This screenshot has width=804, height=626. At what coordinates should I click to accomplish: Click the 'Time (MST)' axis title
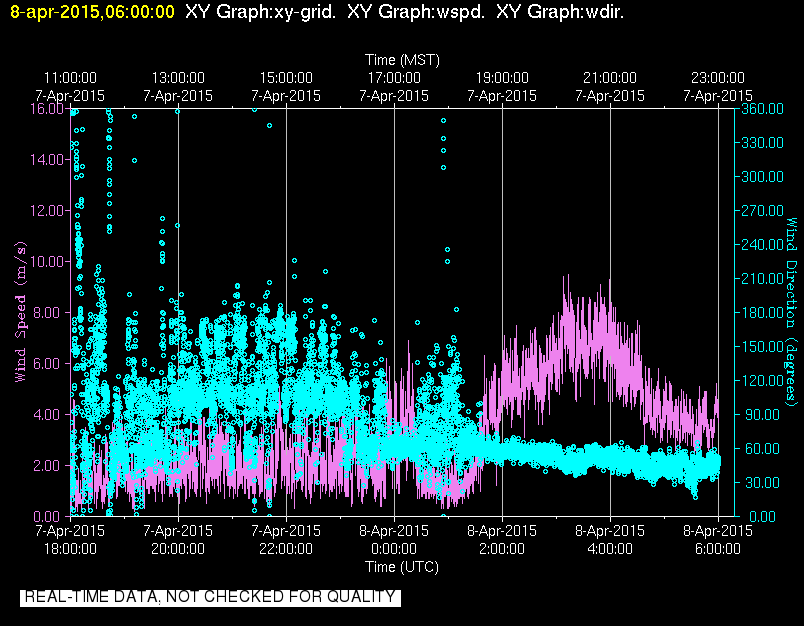pyautogui.click(x=402, y=60)
